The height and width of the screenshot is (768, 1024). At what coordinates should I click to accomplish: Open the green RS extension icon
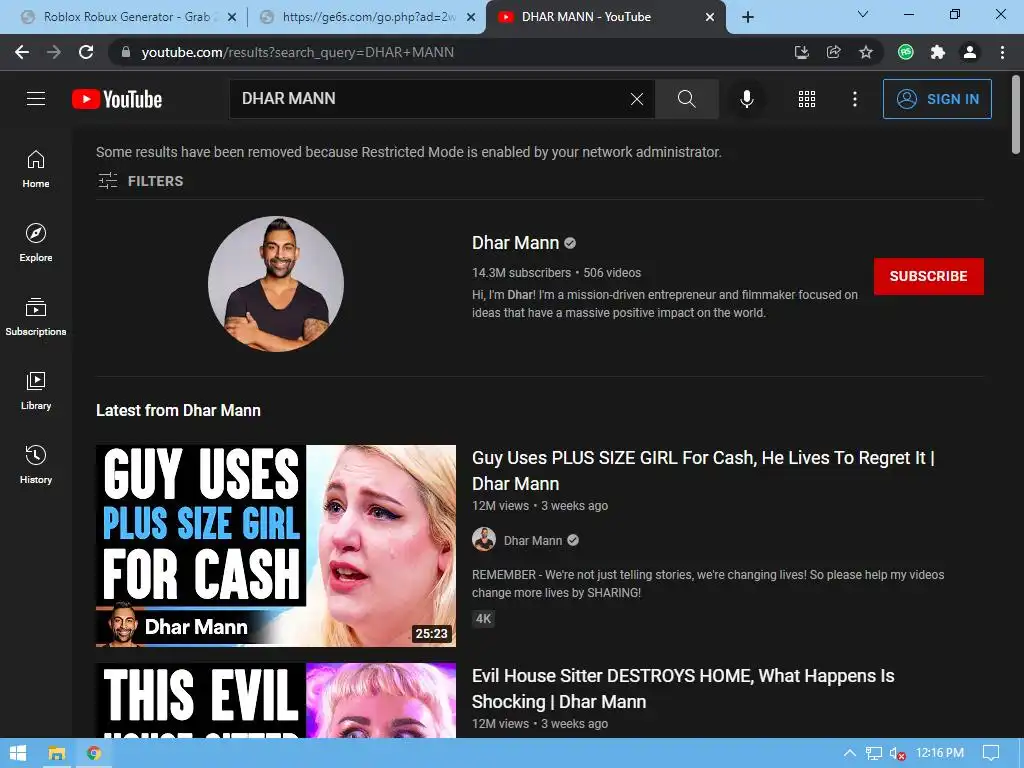(906, 52)
